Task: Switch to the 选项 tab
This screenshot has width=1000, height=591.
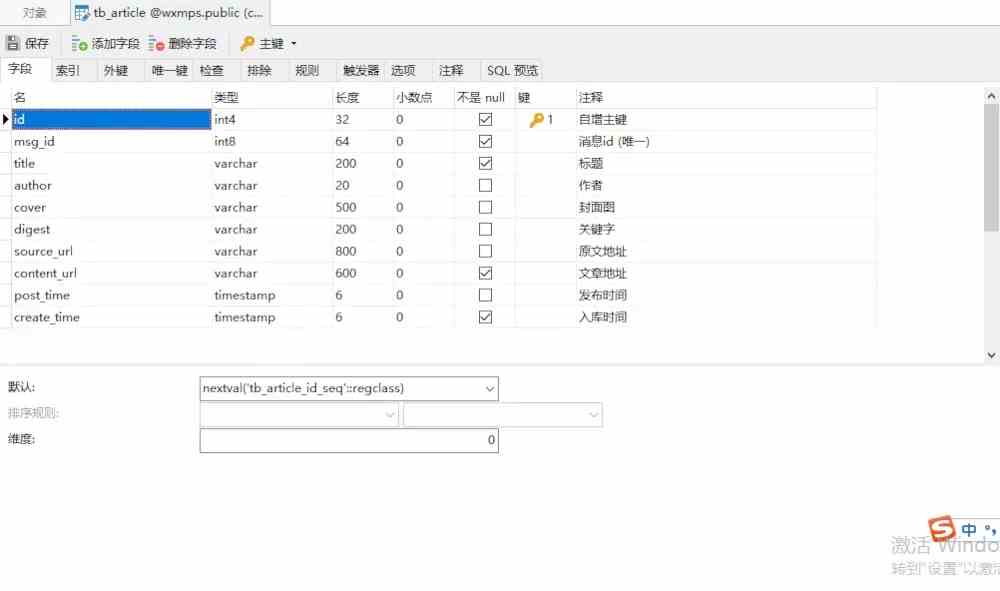Action: click(403, 70)
